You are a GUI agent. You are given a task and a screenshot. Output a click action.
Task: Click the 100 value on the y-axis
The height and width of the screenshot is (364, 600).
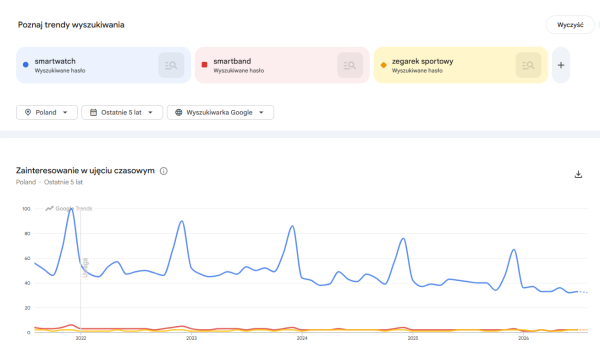tap(26, 209)
